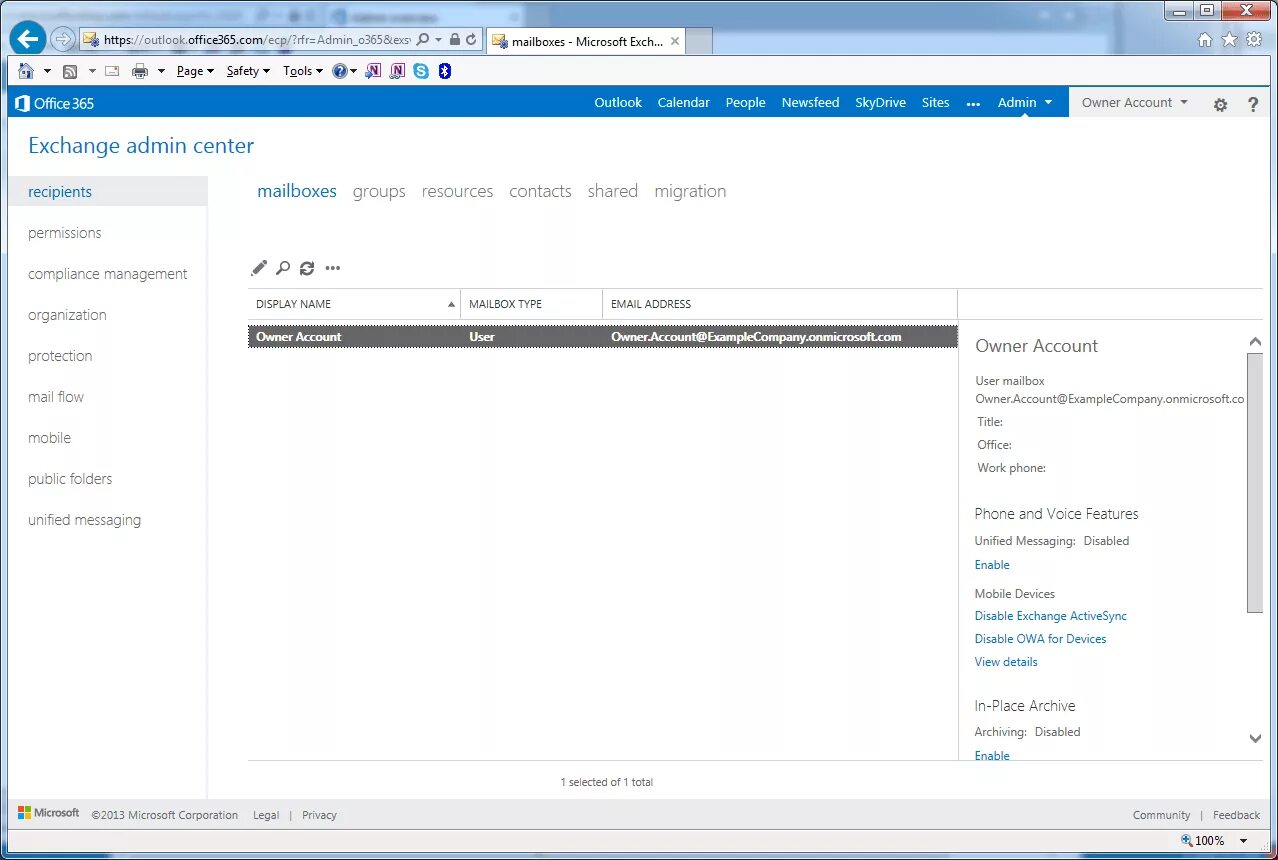Click the Read mail icon in command bar
The width and height of the screenshot is (1278, 860).
(112, 71)
